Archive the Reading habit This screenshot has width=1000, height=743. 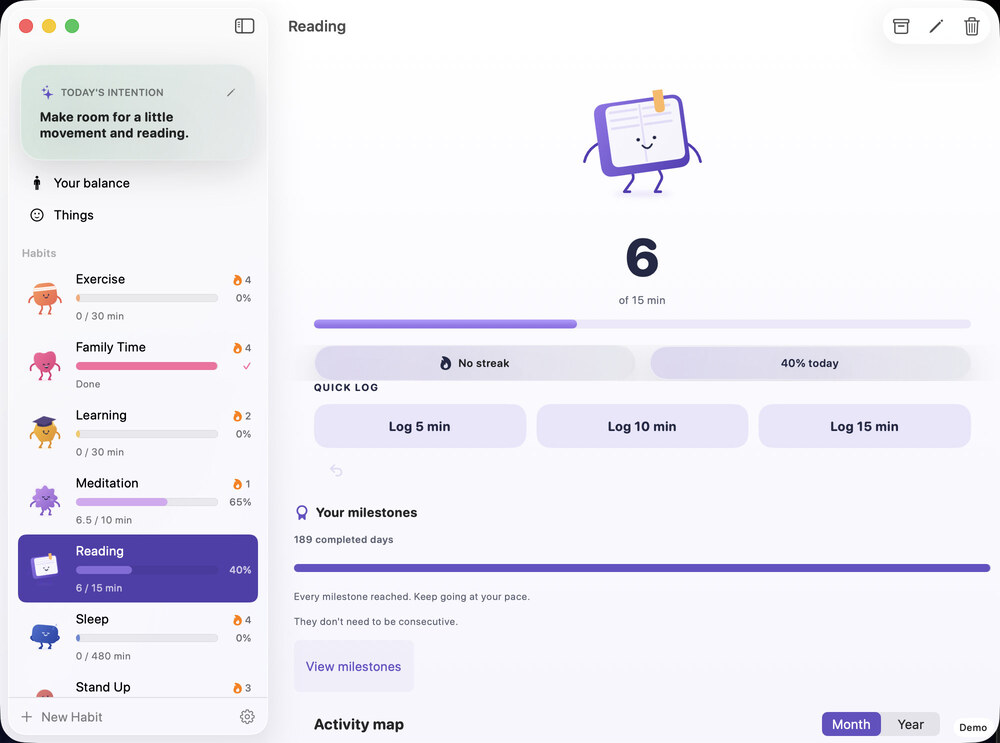(901, 26)
